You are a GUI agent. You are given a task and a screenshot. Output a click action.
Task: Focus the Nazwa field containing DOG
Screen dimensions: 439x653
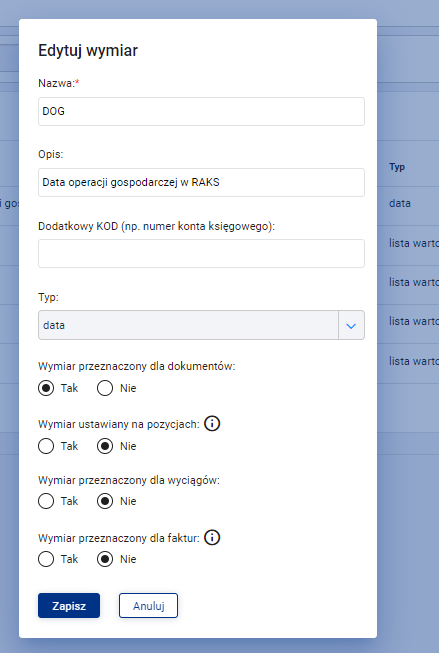pyautogui.click(x=201, y=112)
